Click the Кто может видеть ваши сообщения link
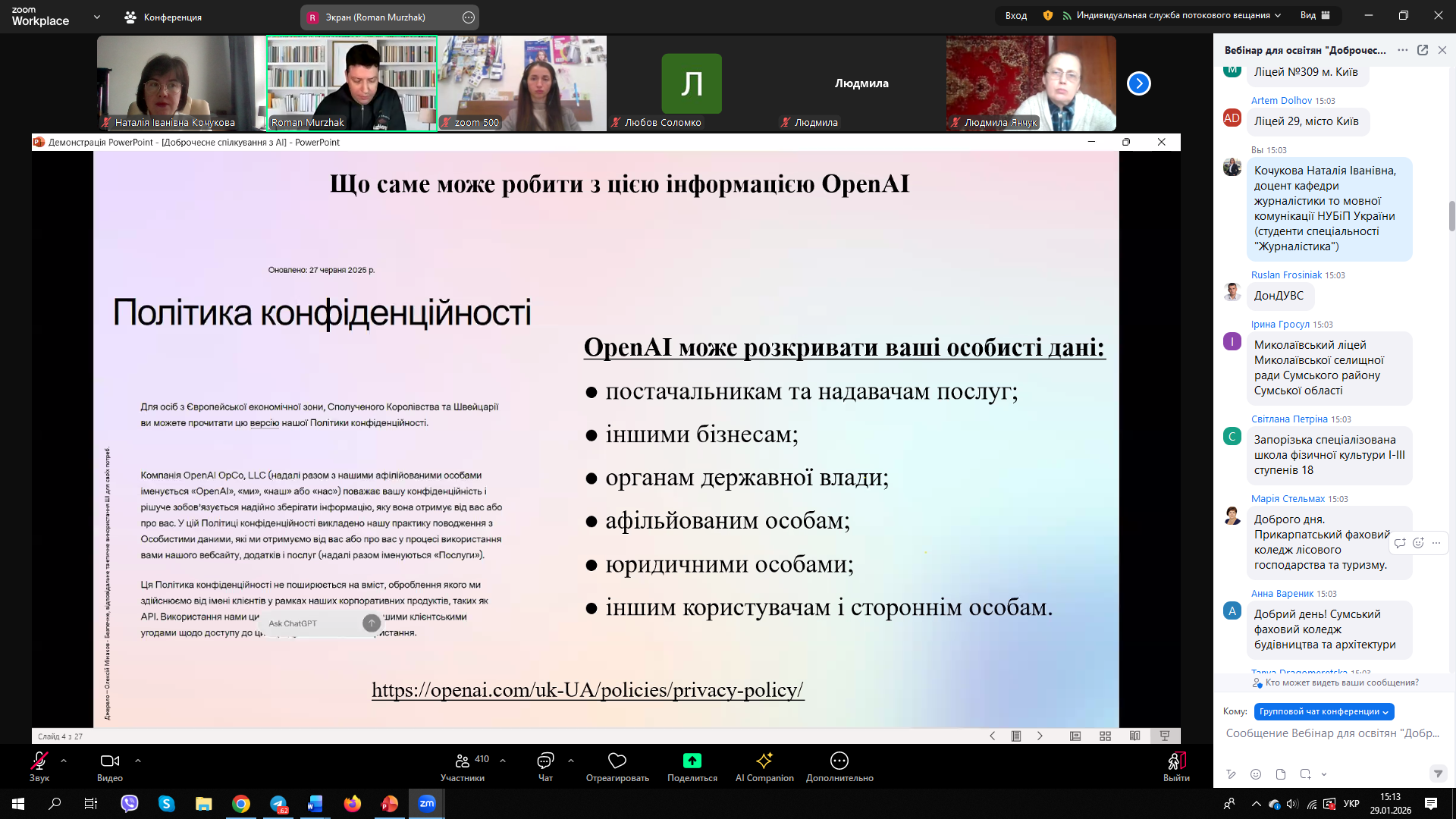The image size is (1456, 819). pyautogui.click(x=1341, y=682)
